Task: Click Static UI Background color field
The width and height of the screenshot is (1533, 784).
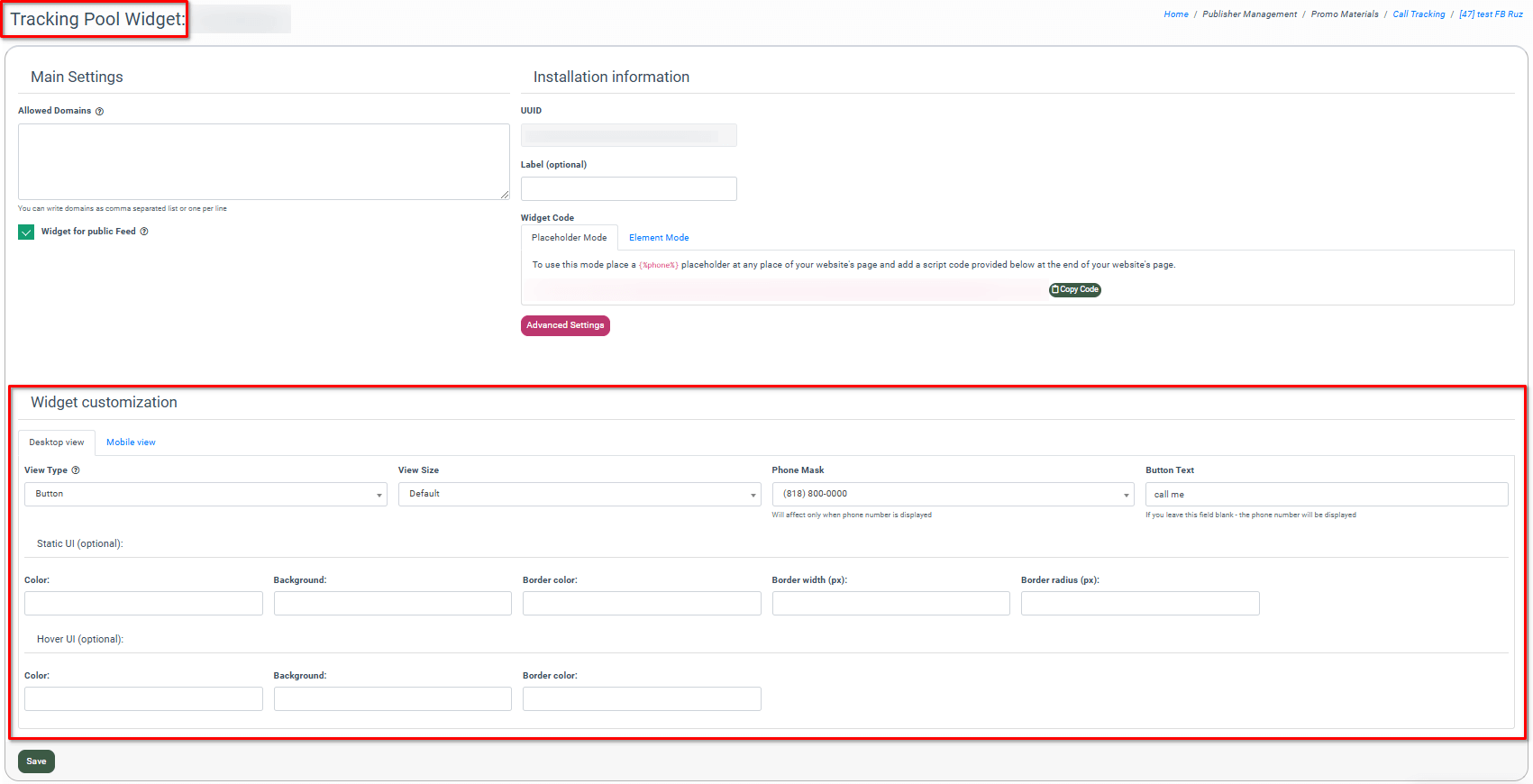Action: click(x=392, y=604)
